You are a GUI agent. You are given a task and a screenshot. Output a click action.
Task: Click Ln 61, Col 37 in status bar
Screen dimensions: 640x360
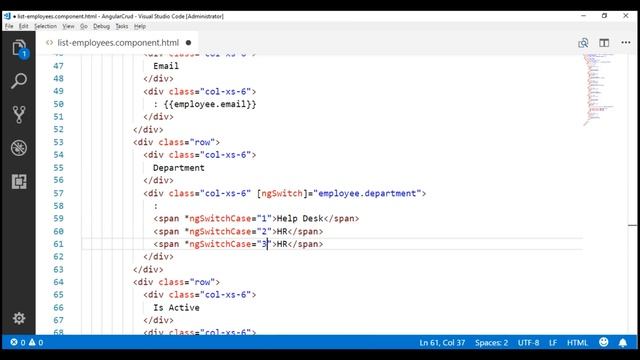(442, 342)
